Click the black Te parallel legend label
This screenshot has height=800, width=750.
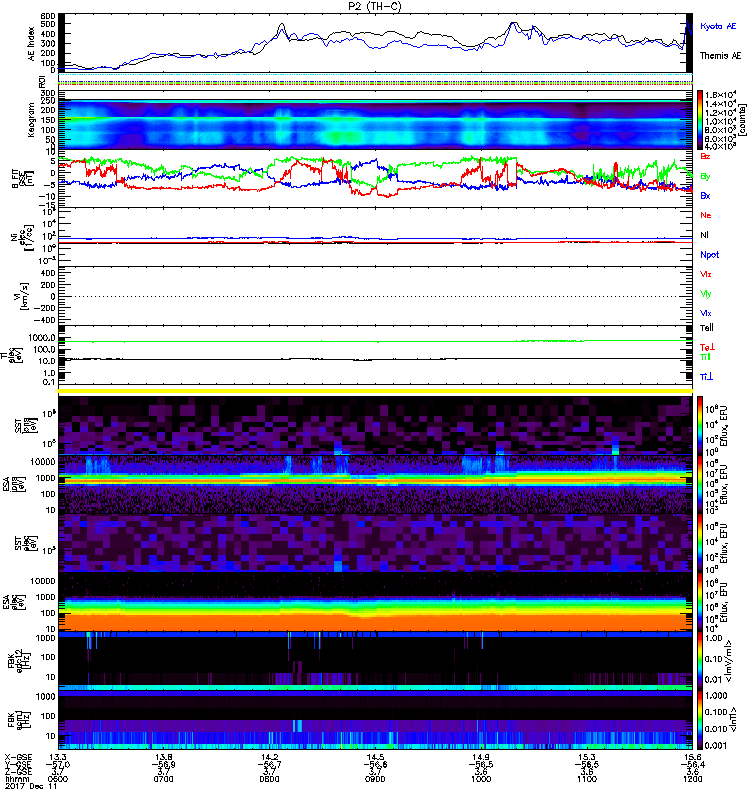pos(707,328)
